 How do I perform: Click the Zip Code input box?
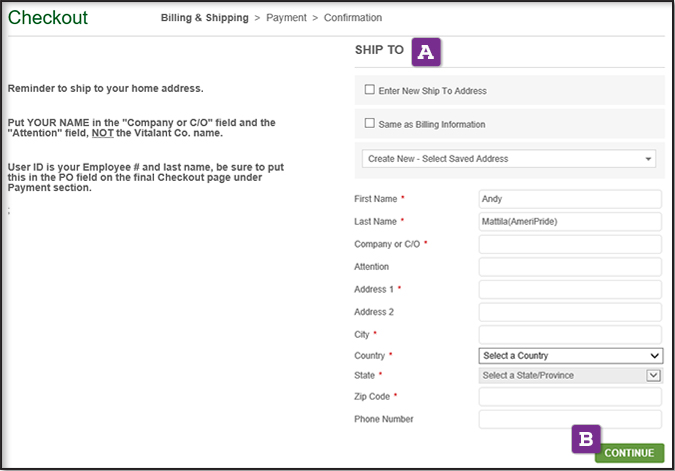570,397
